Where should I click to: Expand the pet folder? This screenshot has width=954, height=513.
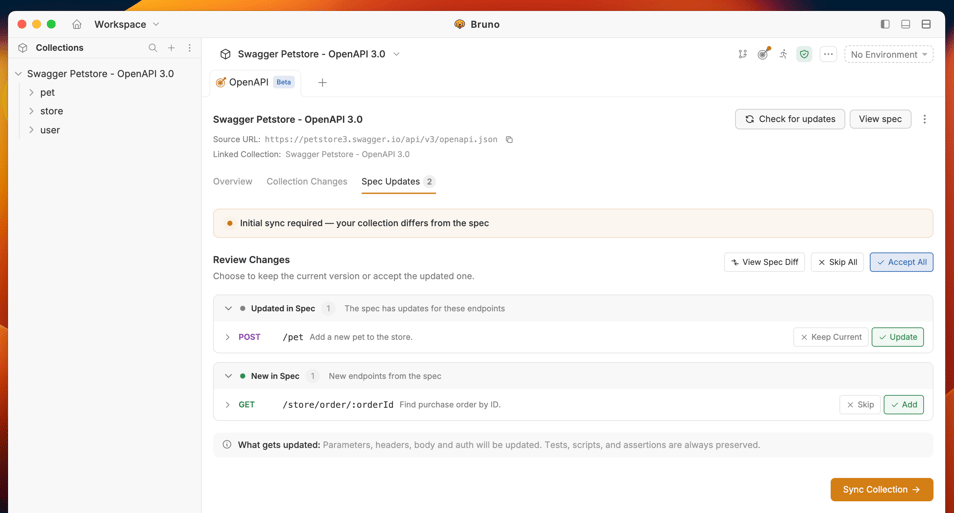point(31,92)
